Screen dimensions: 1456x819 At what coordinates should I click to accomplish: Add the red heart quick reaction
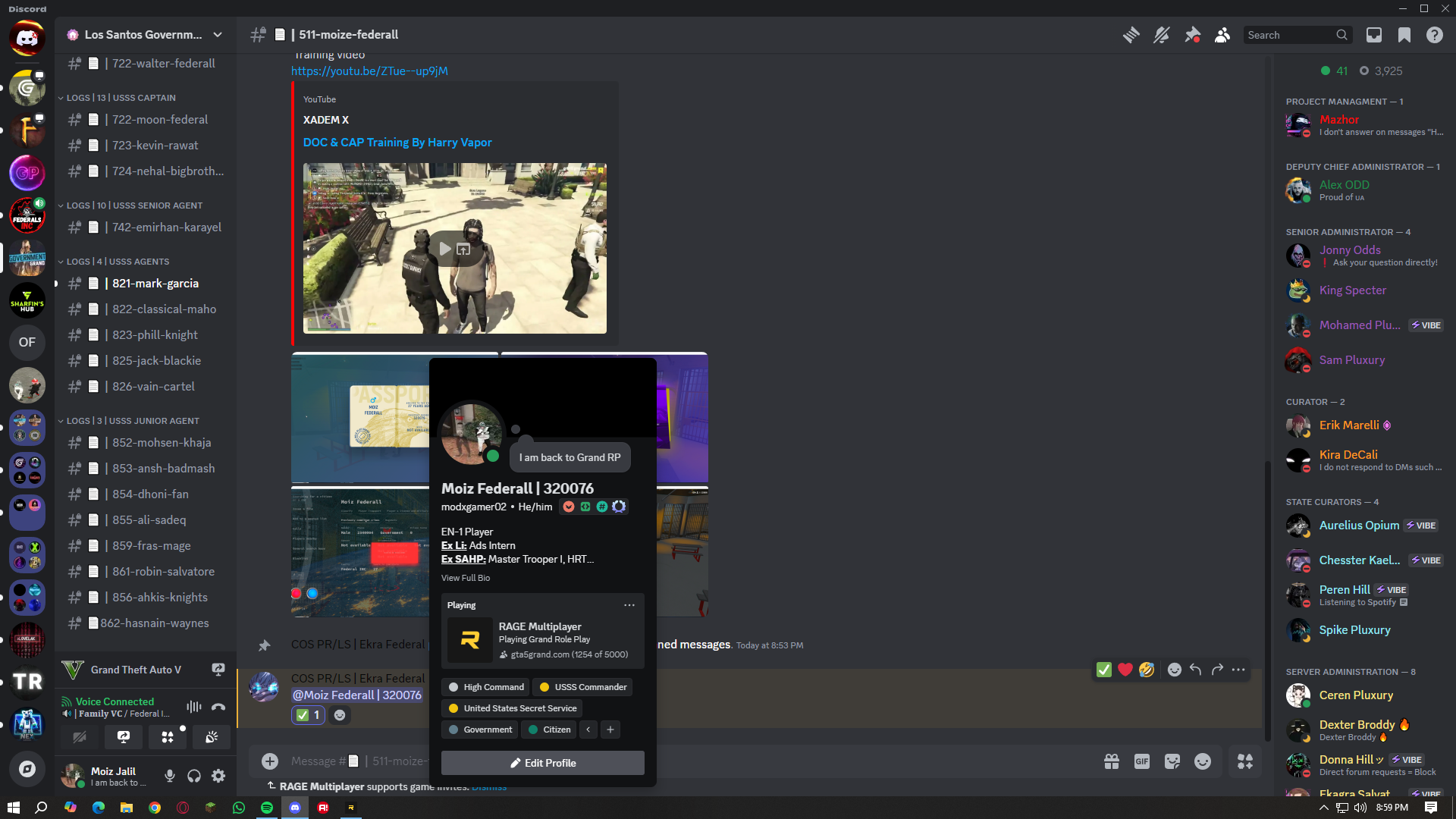tap(1125, 670)
